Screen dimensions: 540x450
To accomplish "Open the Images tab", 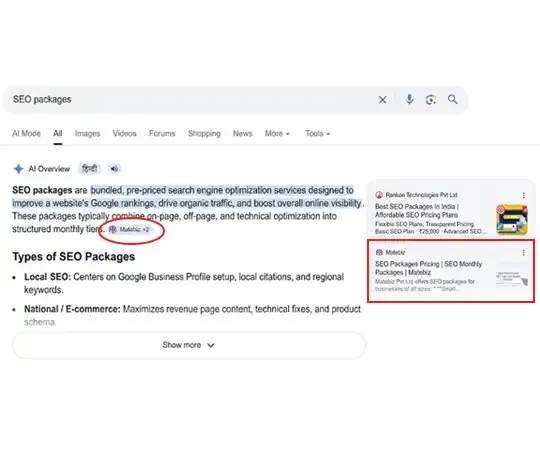I will pyautogui.click(x=87, y=134).
